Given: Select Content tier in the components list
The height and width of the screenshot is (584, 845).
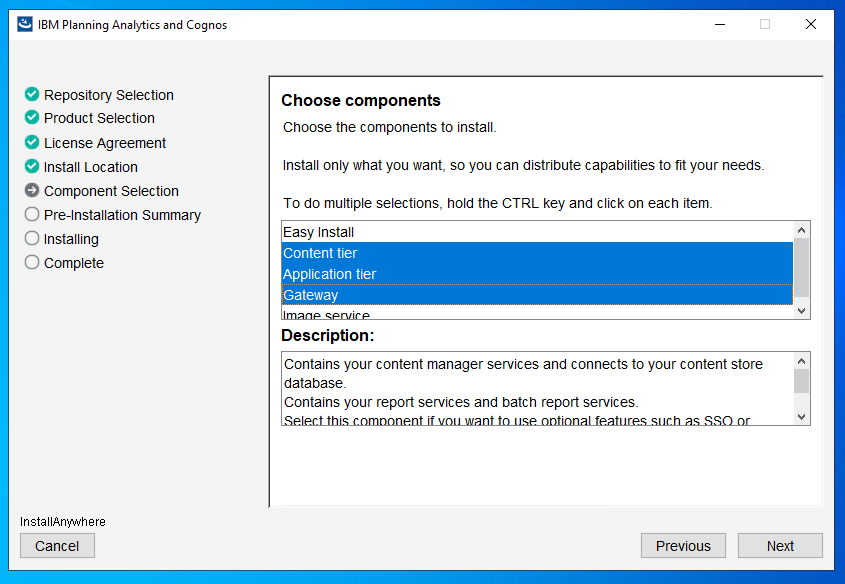Looking at the screenshot, I should 537,253.
